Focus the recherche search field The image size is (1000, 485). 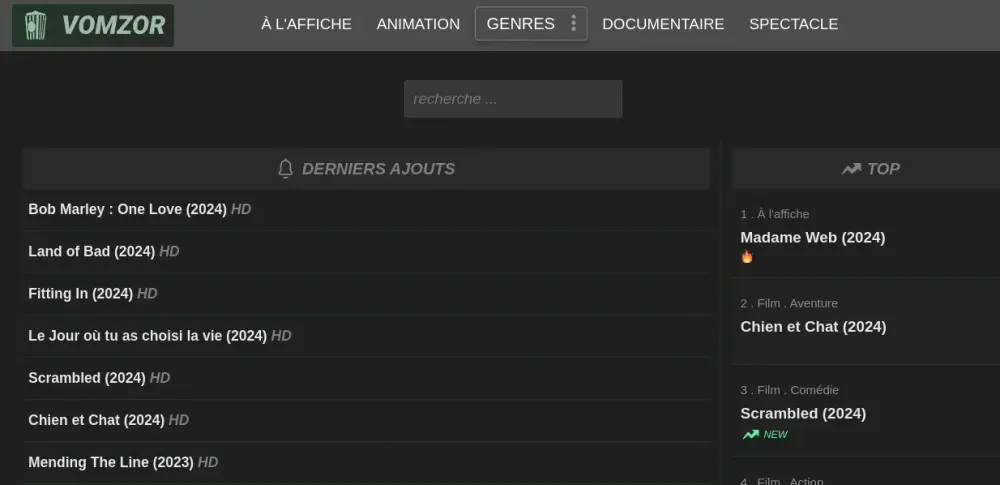click(513, 99)
